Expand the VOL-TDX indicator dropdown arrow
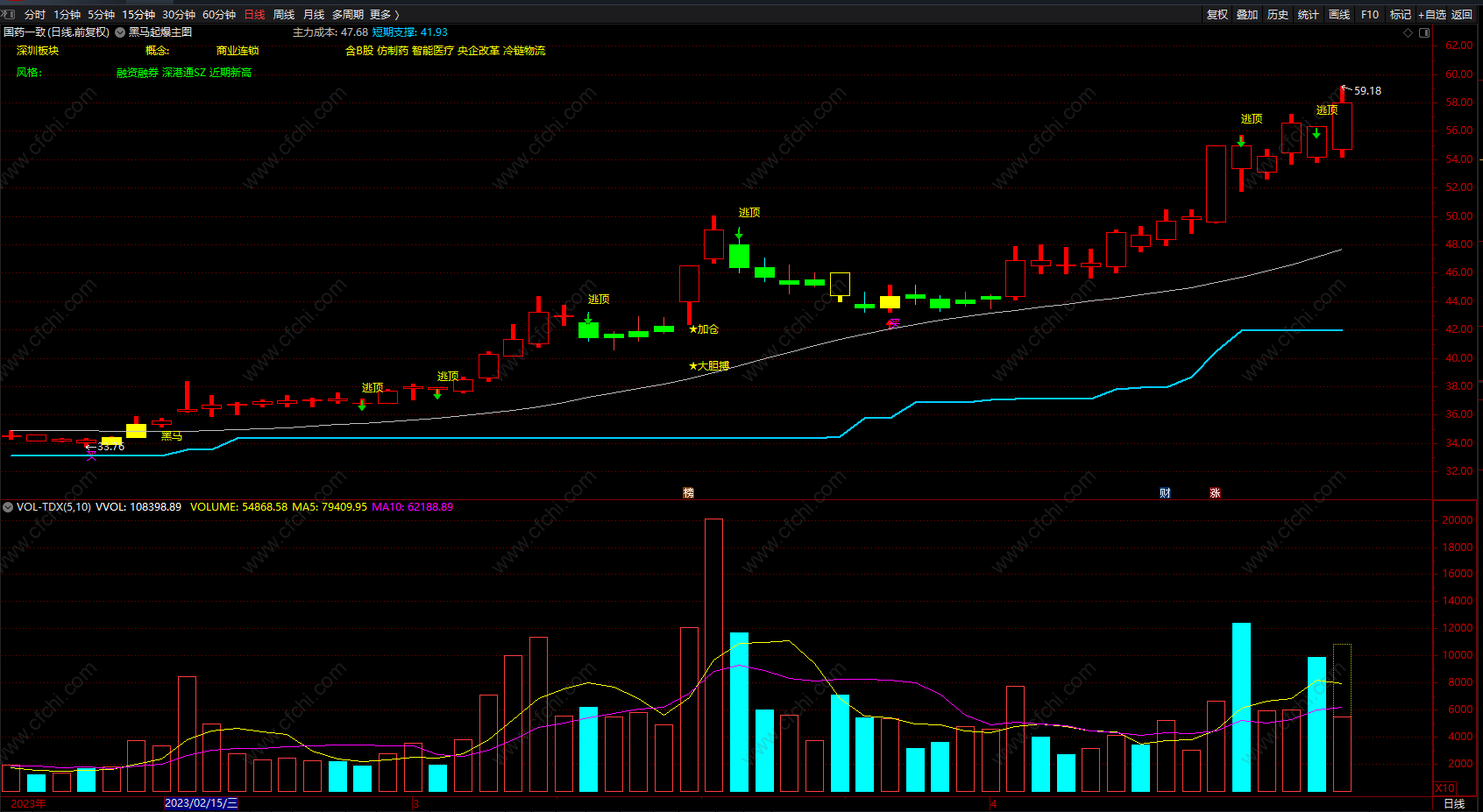This screenshot has height=812, width=1483. tap(8, 507)
